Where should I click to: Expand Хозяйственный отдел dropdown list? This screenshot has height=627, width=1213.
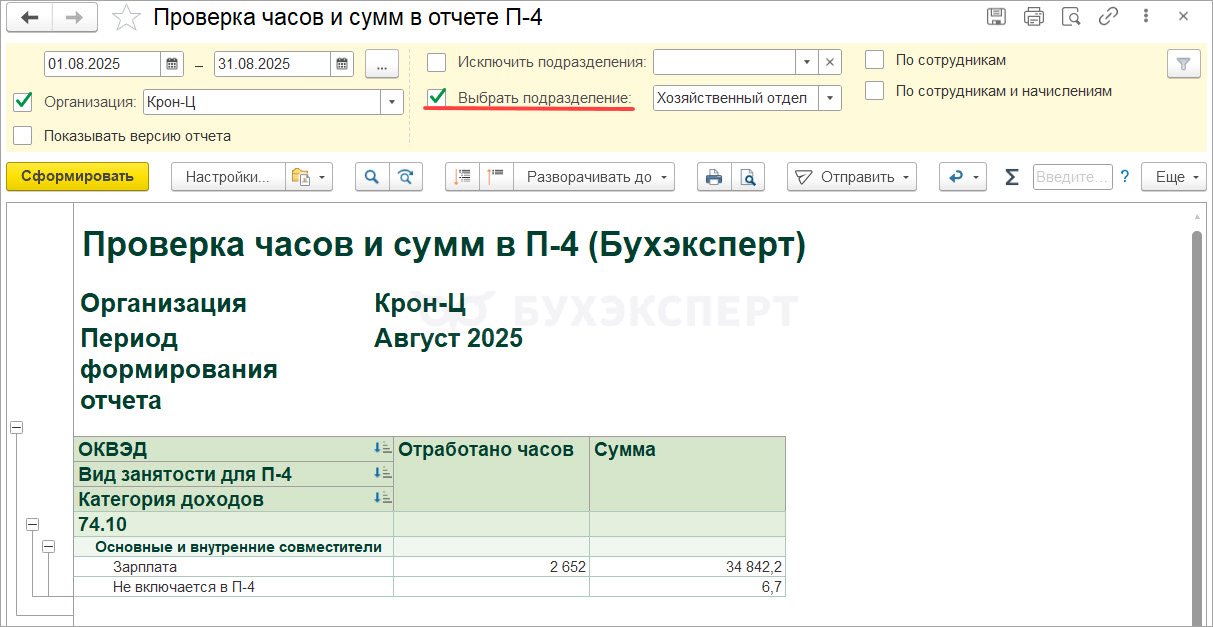click(829, 98)
